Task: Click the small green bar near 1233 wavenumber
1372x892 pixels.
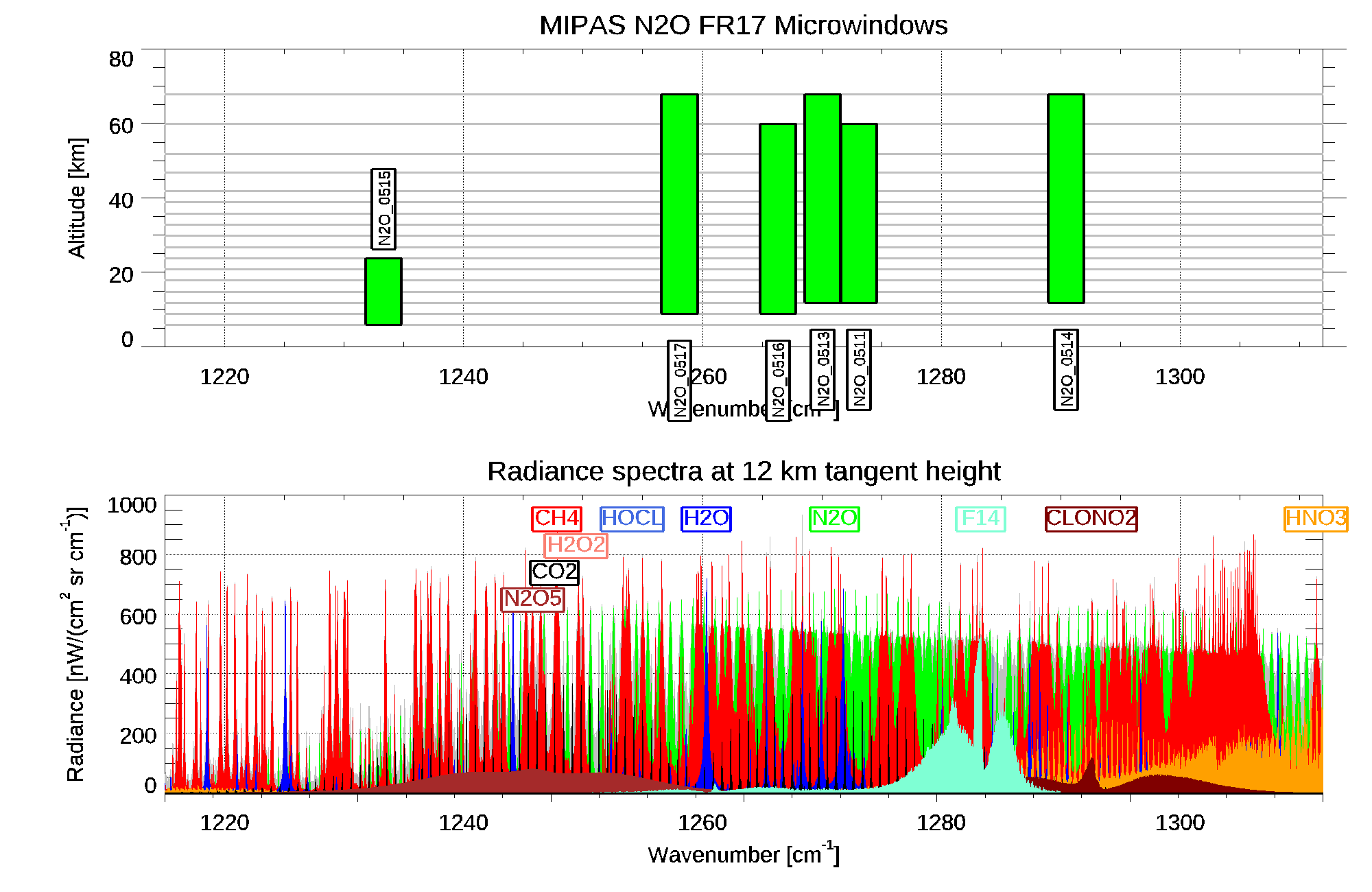Action: [383, 291]
